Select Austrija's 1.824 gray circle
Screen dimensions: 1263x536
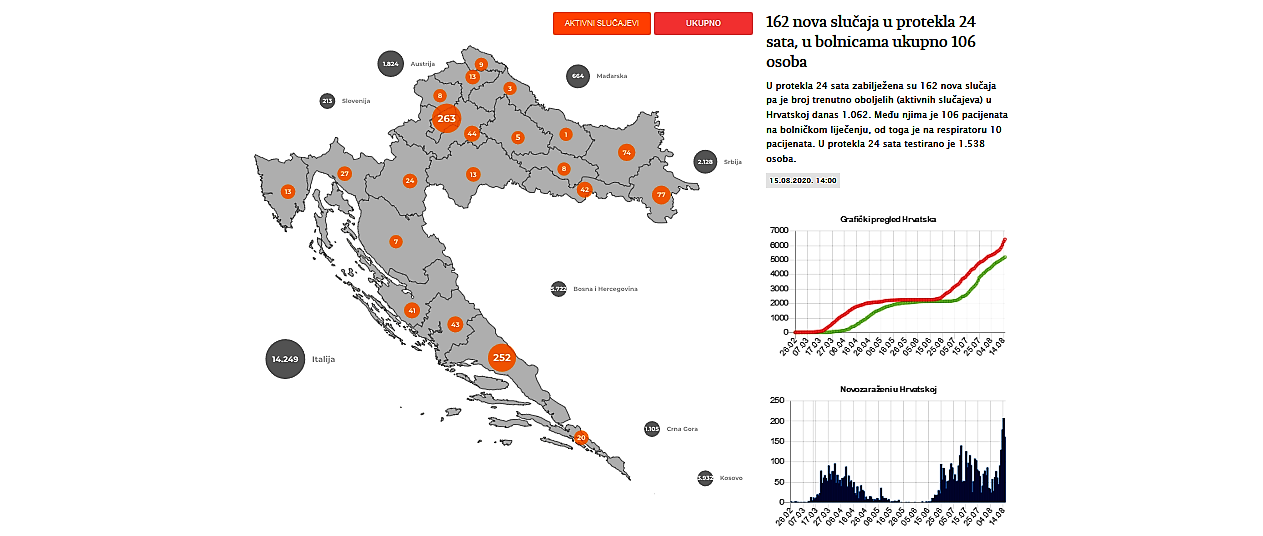tap(391, 64)
